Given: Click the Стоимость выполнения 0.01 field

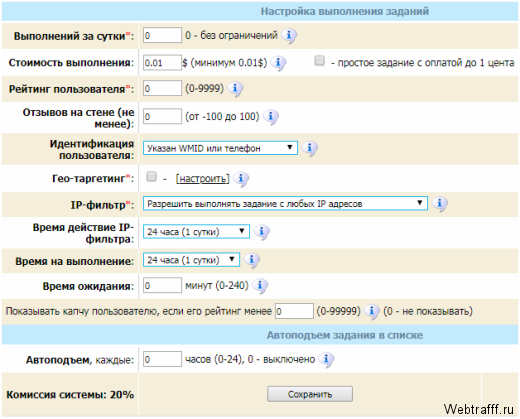Looking at the screenshot, I should point(162,63).
